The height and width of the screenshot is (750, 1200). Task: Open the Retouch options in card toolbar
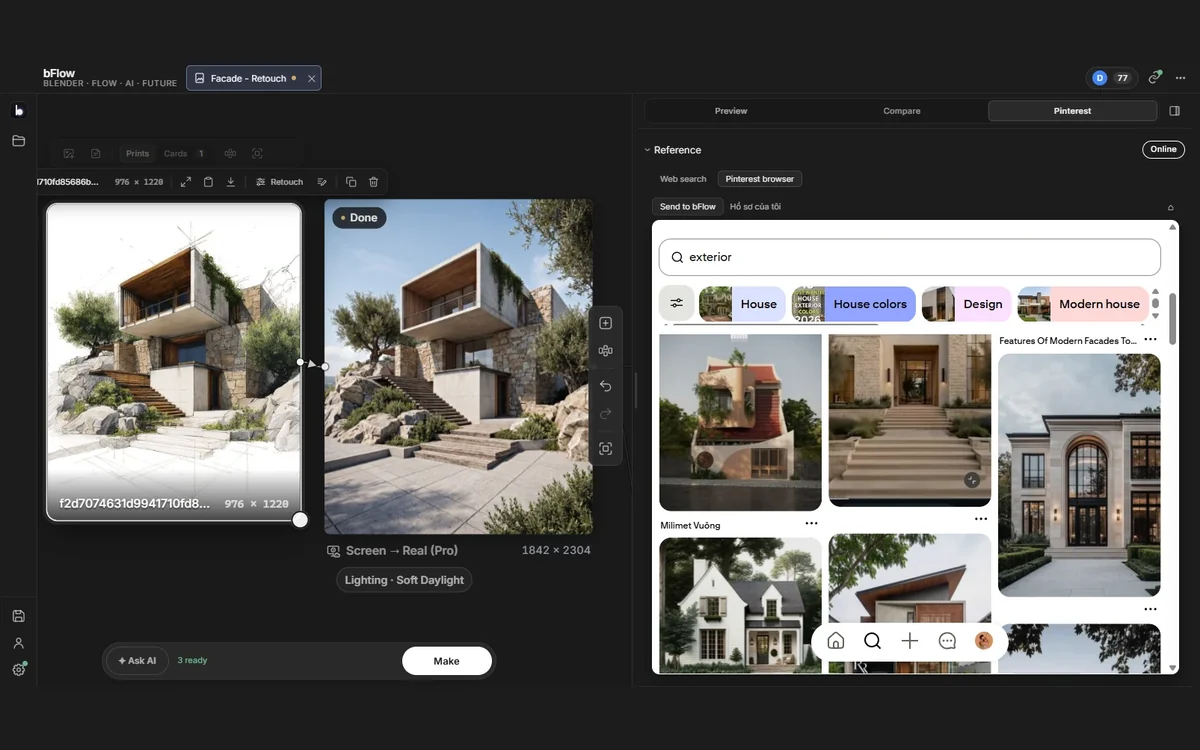(x=279, y=182)
